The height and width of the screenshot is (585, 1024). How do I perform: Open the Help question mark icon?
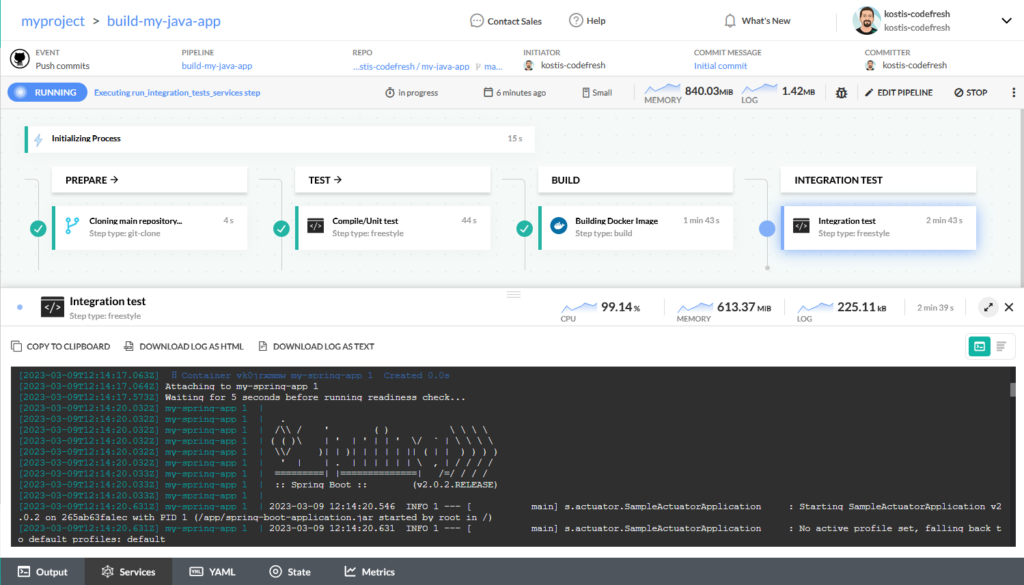click(x=575, y=20)
